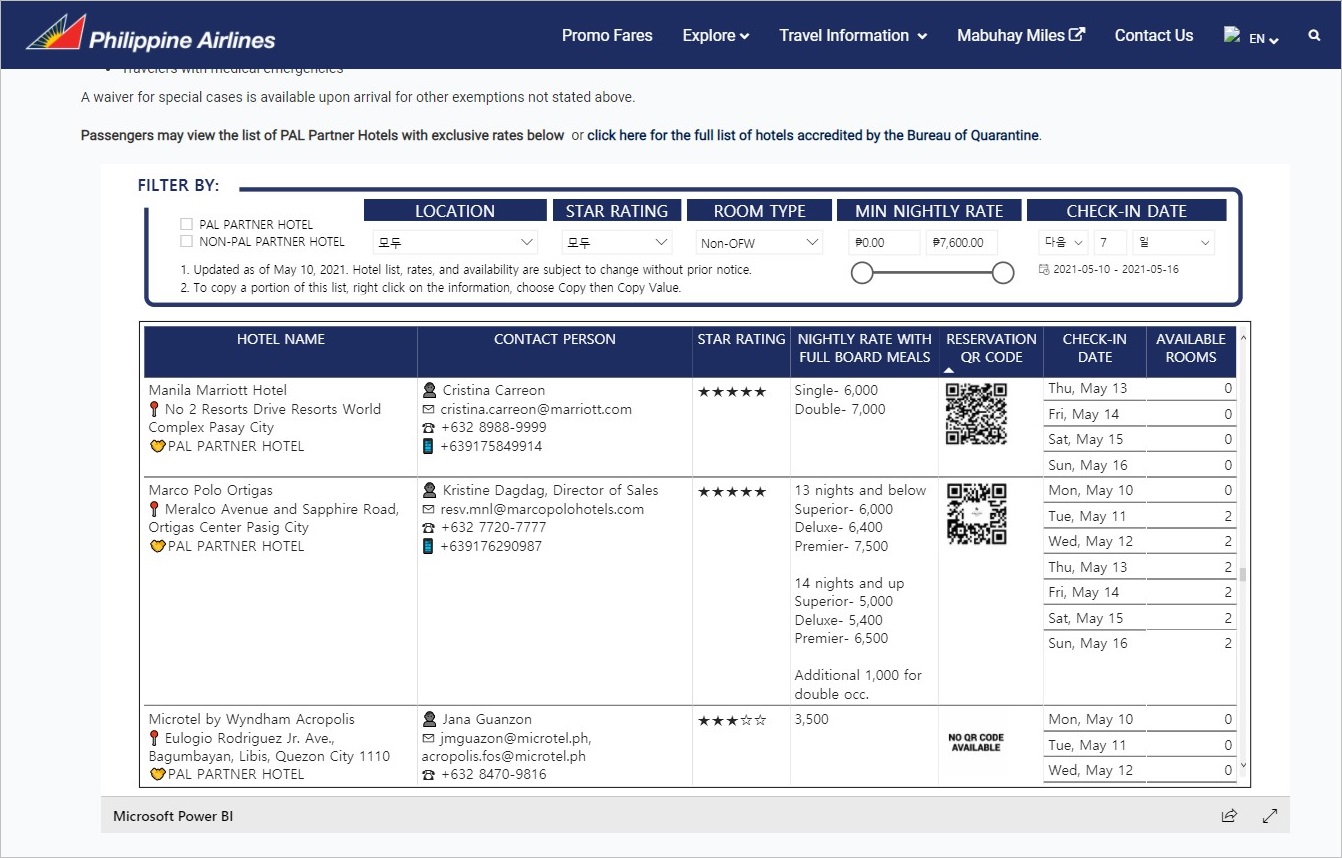This screenshot has width=1342, height=858.
Task: Click the table vertical scrollbar thumb
Action: (x=1243, y=574)
